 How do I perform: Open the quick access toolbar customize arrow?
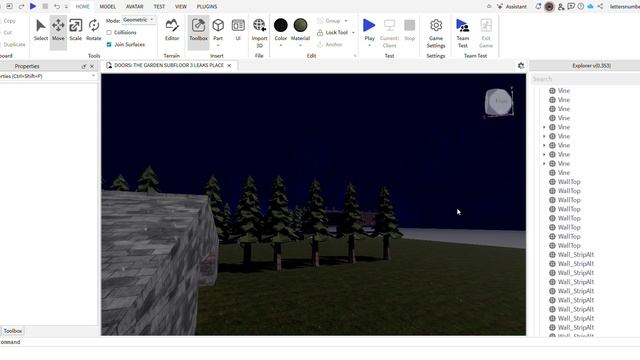66,7
